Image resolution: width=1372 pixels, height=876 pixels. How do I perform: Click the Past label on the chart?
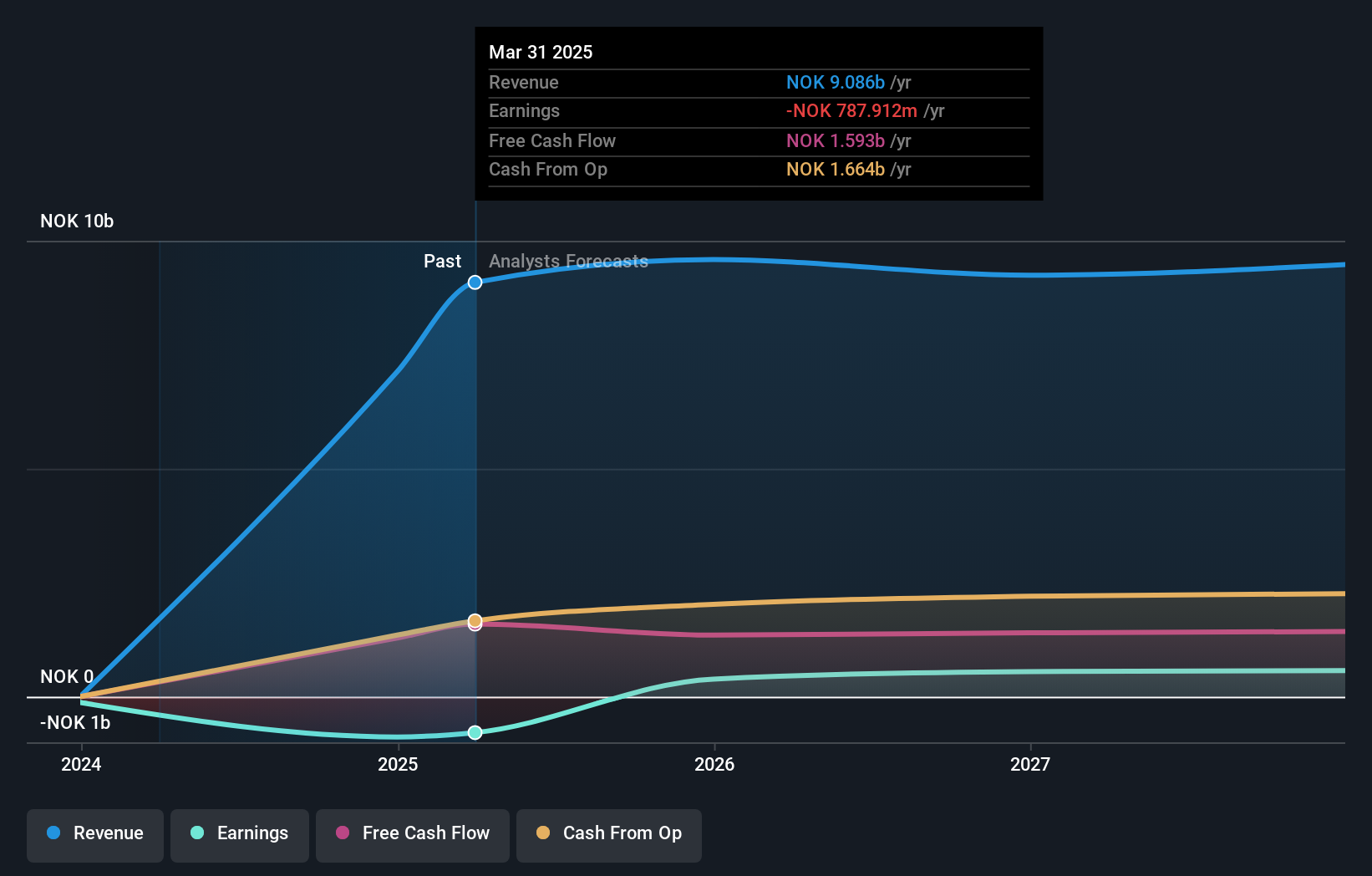pos(442,261)
